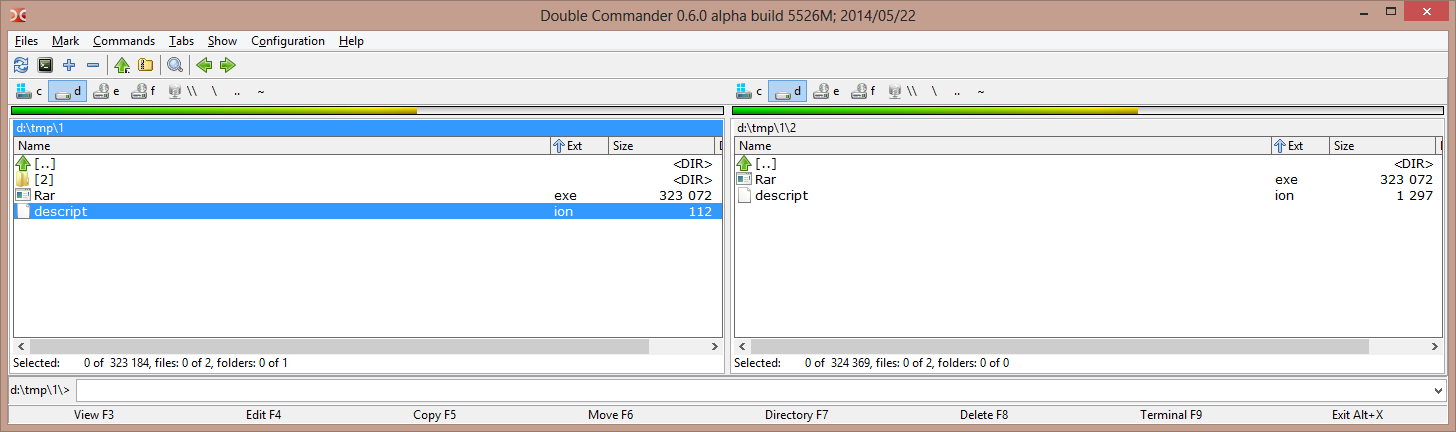This screenshot has width=1456, height=432.
Task: Sort left panel by Size column
Action: [x=661, y=146]
